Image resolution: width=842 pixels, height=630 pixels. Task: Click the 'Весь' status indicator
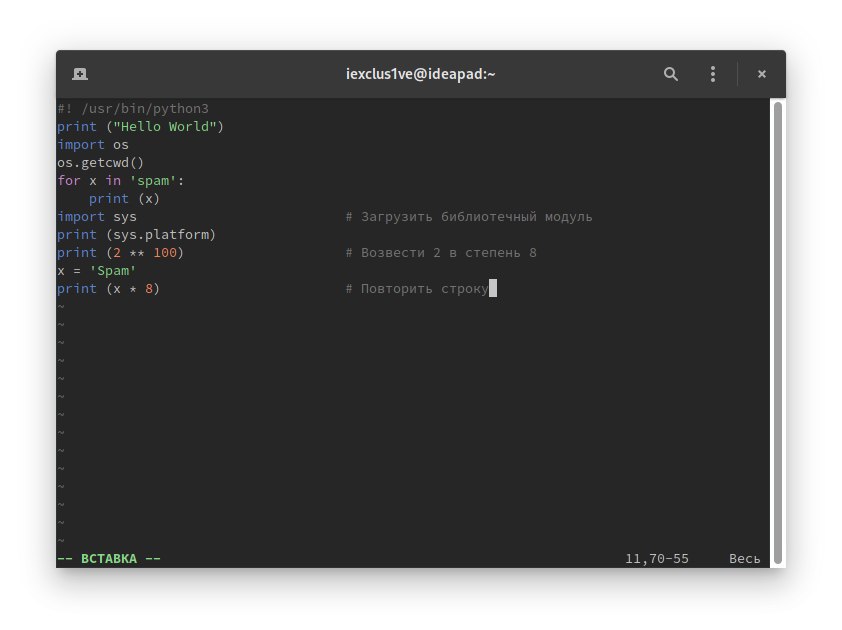pyautogui.click(x=744, y=559)
